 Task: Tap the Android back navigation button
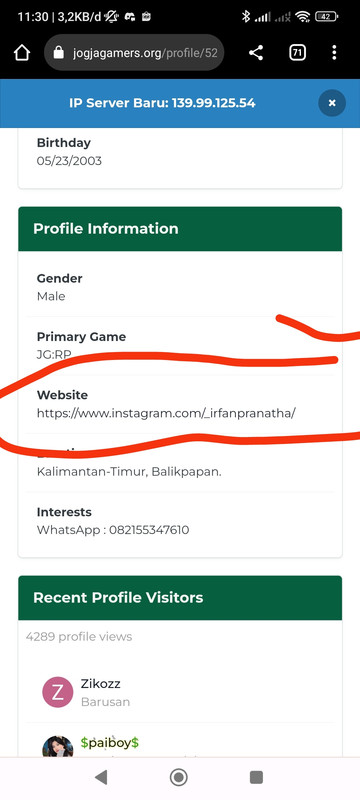pos(101,778)
